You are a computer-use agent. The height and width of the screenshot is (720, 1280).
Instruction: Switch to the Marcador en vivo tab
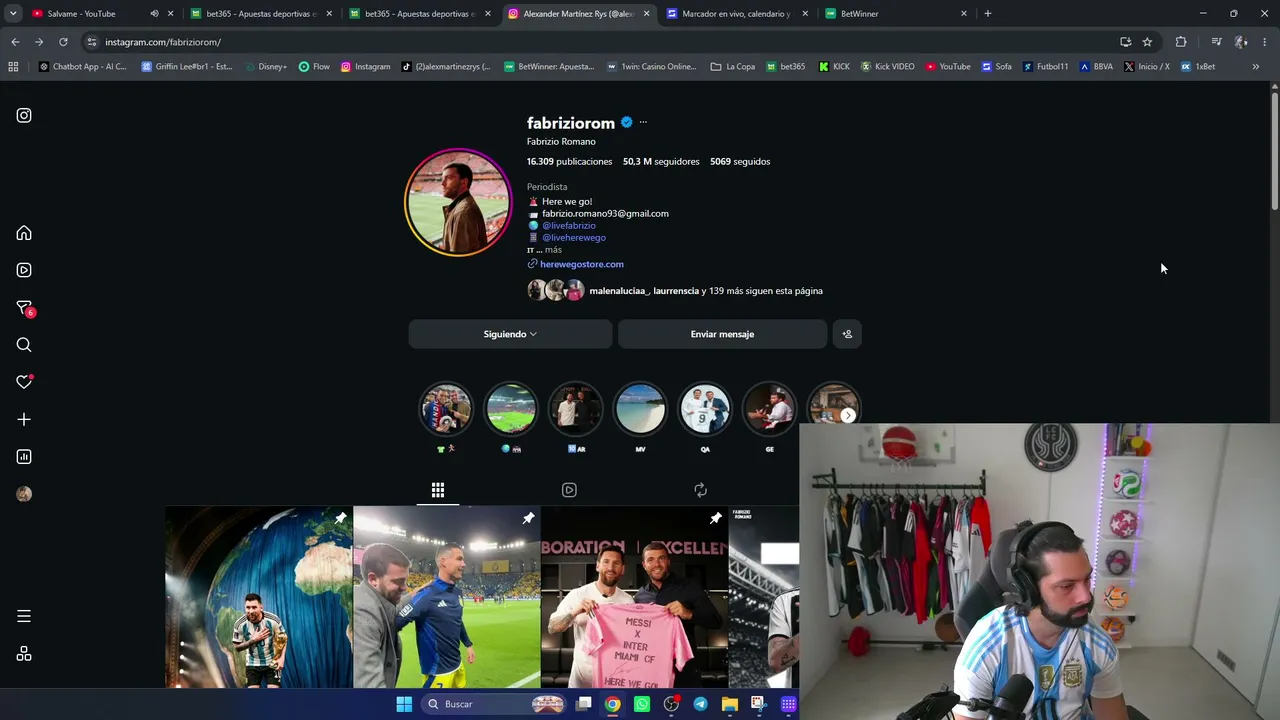[x=738, y=14]
